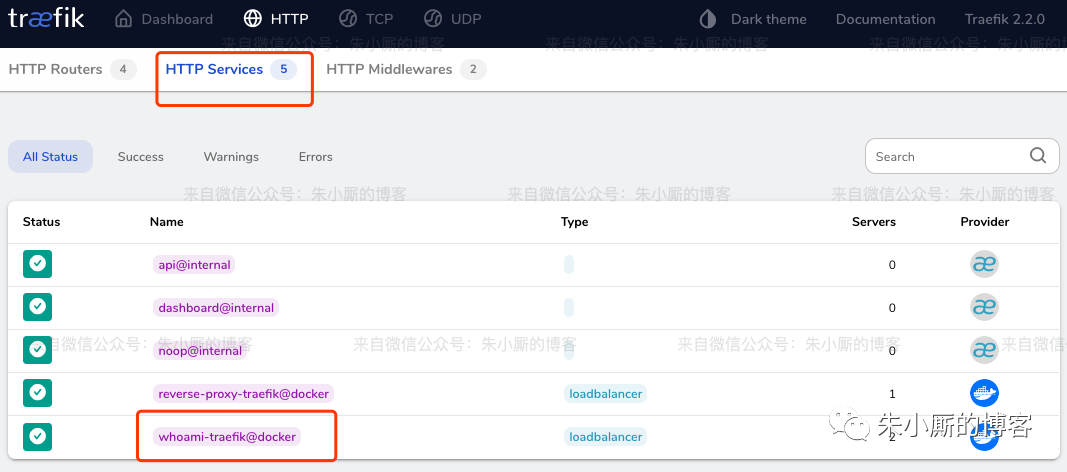Click the TCP icon in navbar
The width and height of the screenshot is (1067, 472).
[348, 18]
